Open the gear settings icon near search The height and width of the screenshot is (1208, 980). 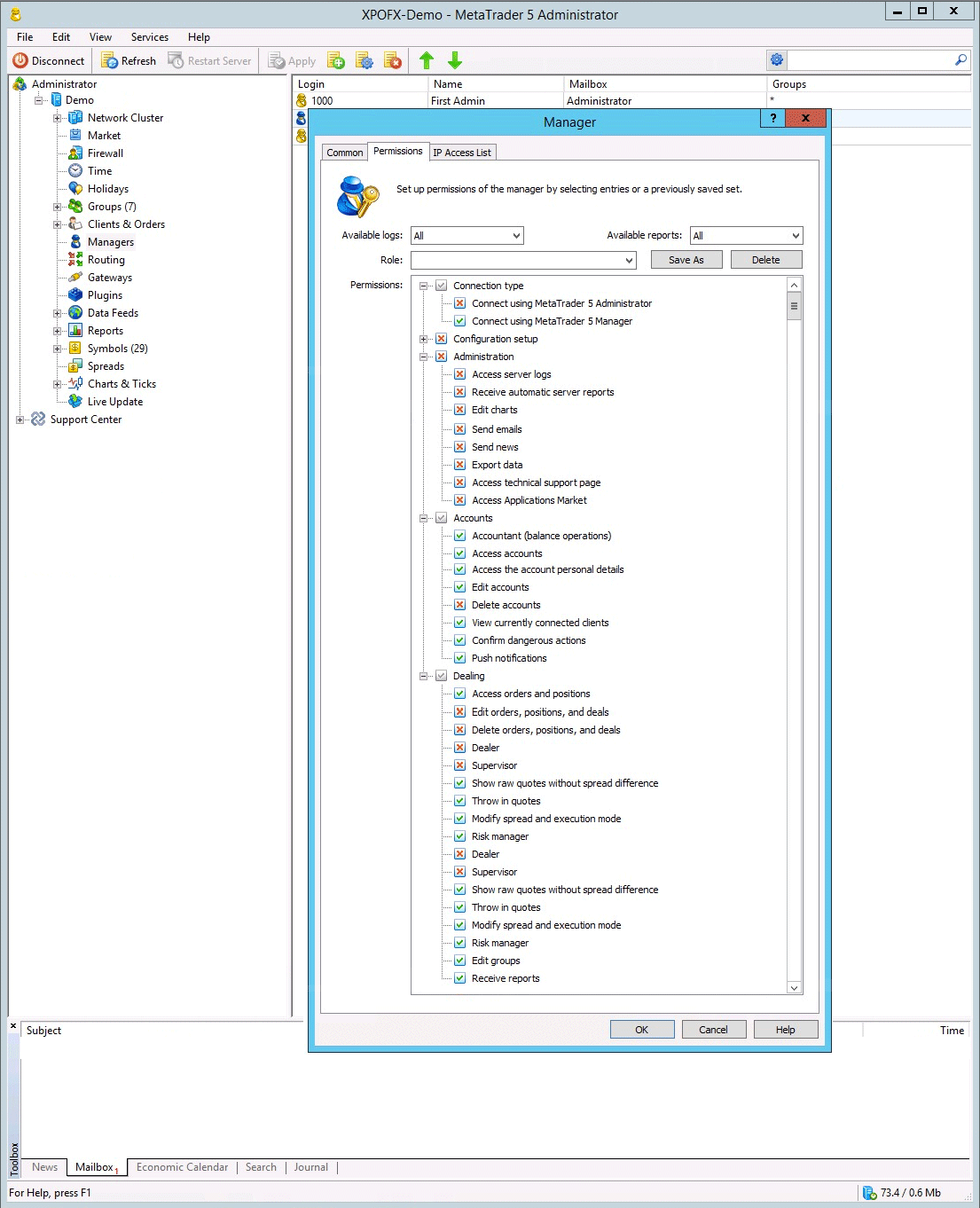tap(777, 59)
